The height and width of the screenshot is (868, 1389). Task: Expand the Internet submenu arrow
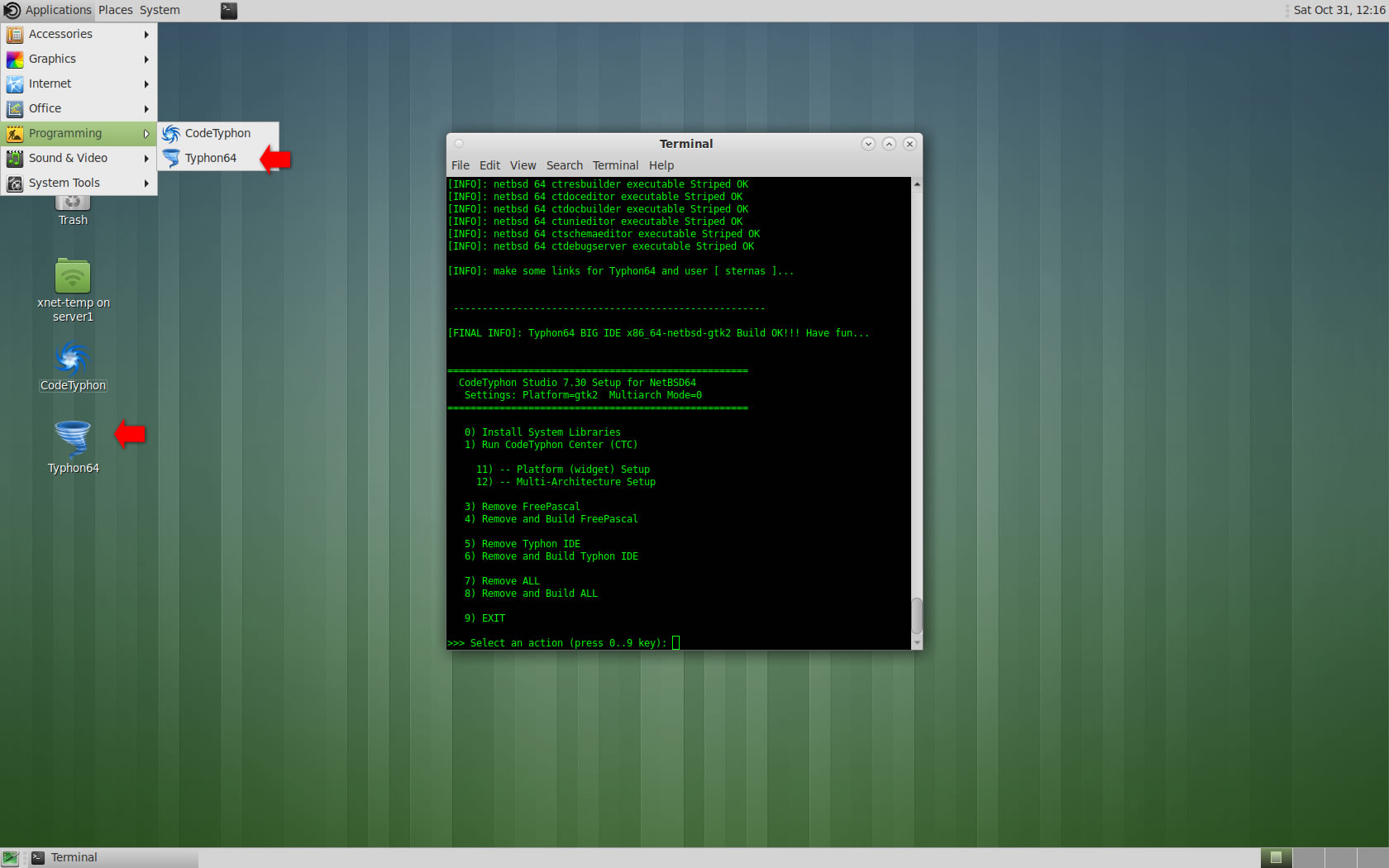(146, 84)
